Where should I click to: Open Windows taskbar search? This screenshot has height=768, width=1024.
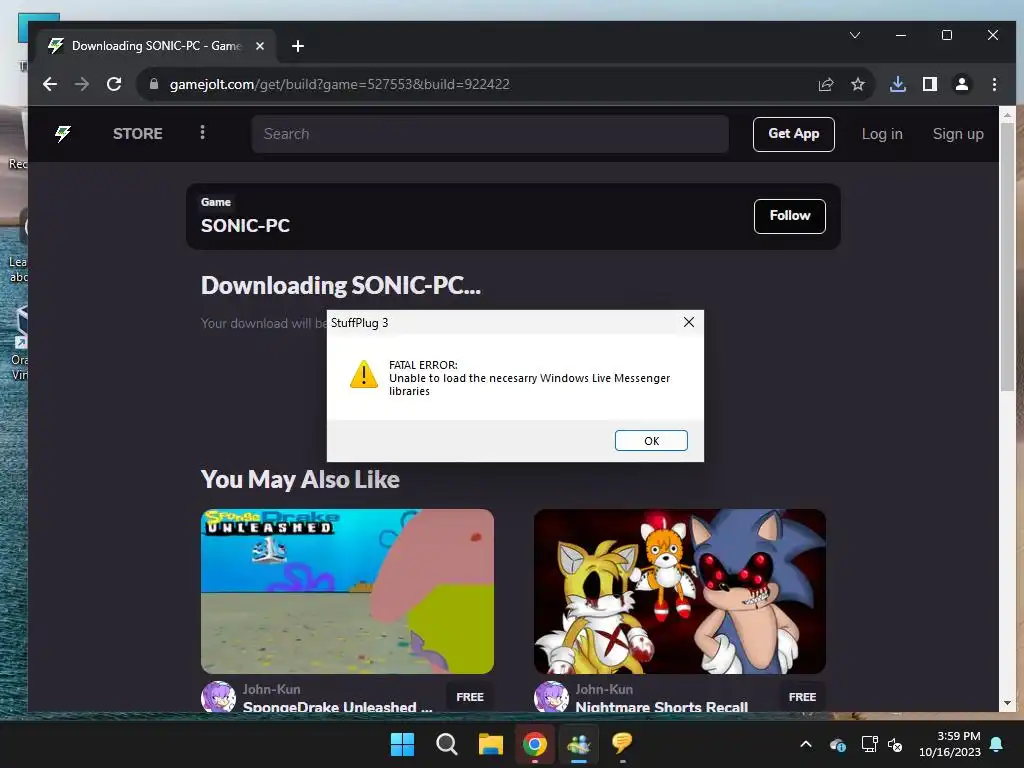click(x=447, y=744)
